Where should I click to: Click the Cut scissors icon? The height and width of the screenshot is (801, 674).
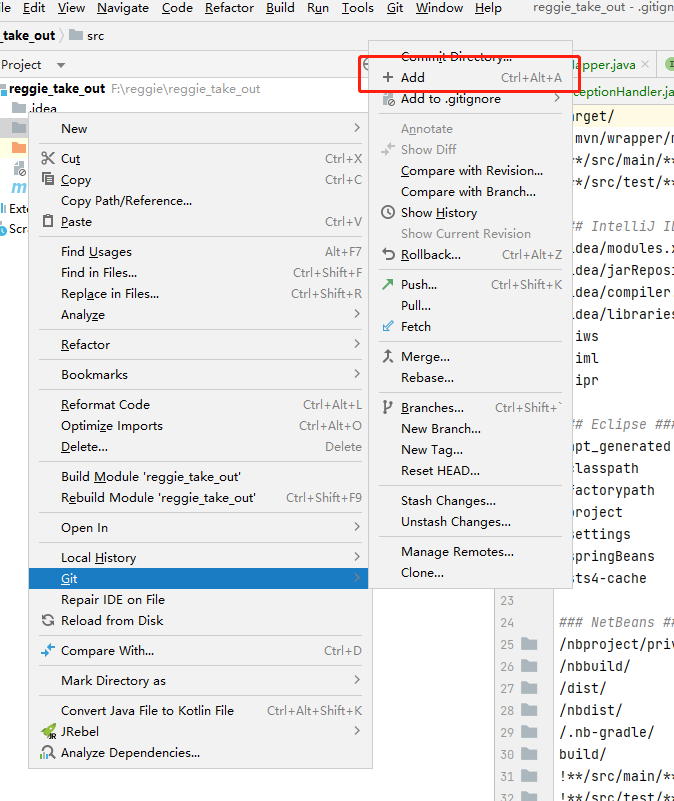pyautogui.click(x=48, y=158)
